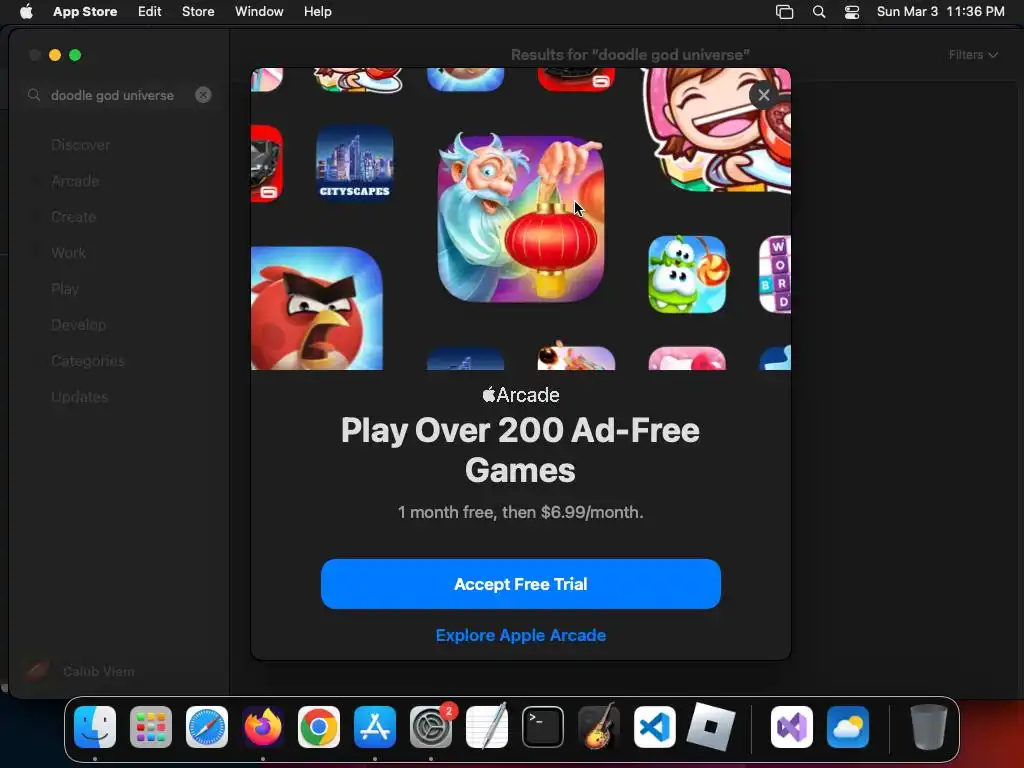The image size is (1024, 768).
Task: Open Create in the sidebar
Action: tap(73, 217)
